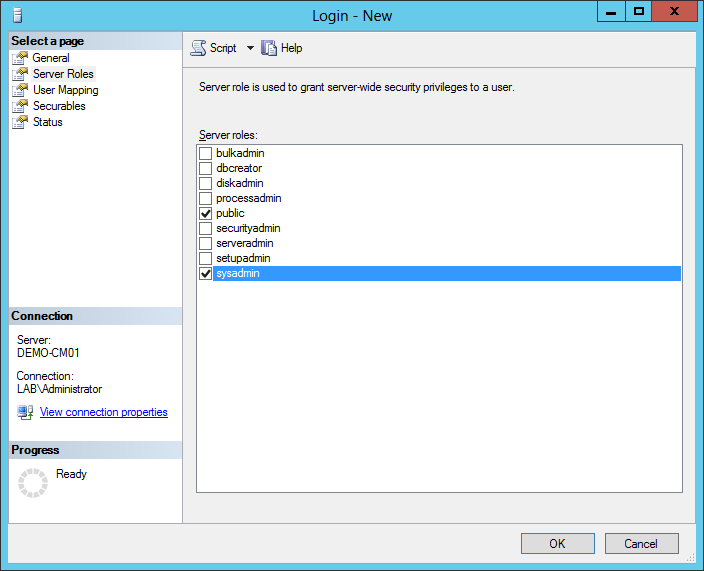Click the User Mapping page icon
Screen dimensions: 704x571
point(20,90)
